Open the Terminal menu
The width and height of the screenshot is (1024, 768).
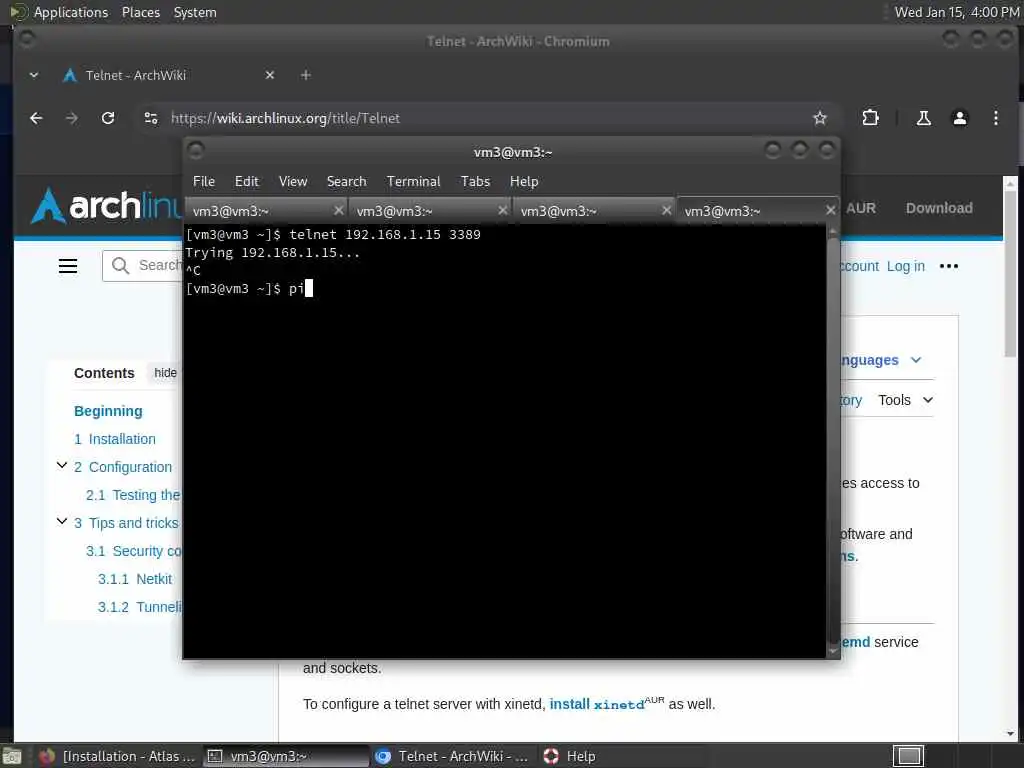413,182
